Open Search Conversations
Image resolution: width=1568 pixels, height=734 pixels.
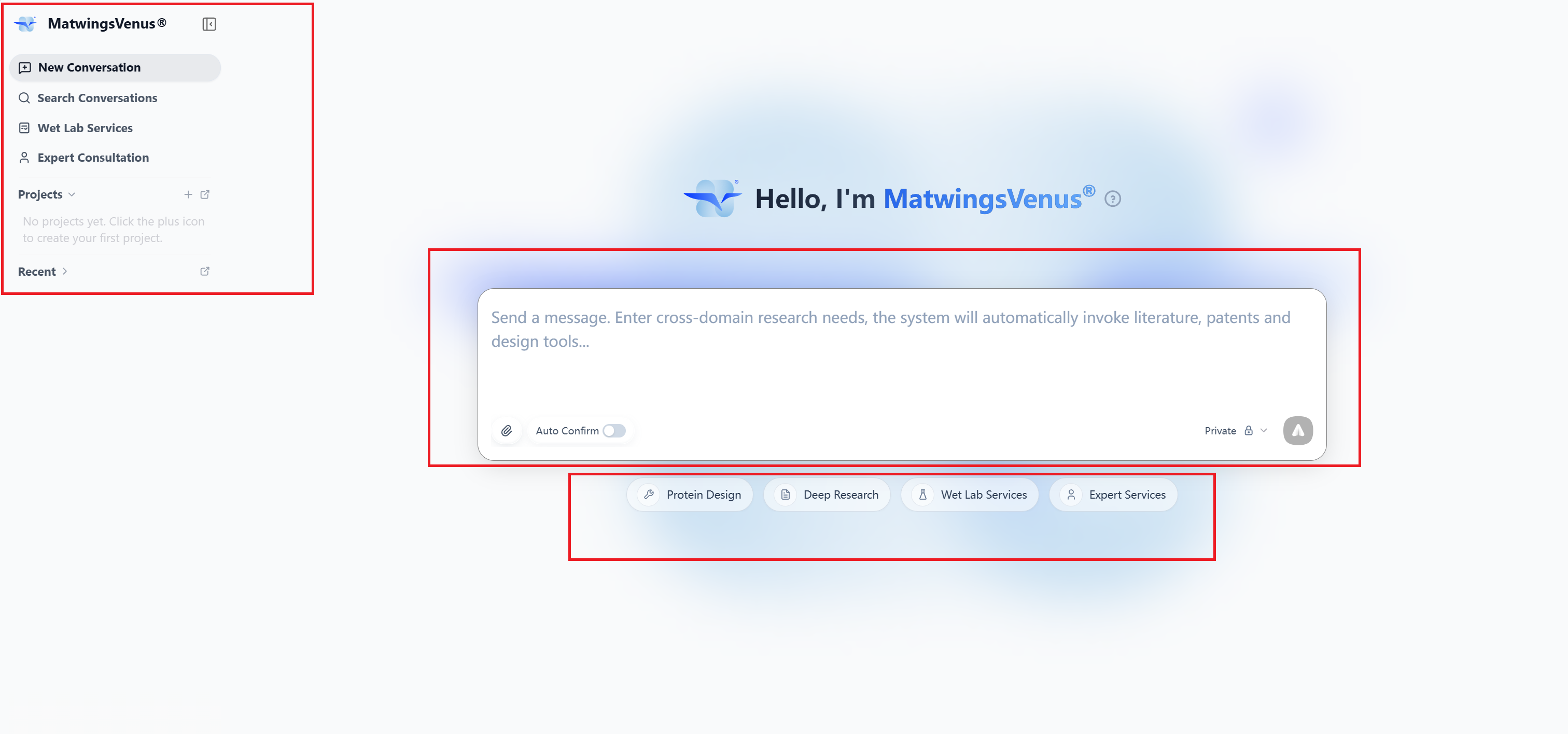click(115, 97)
